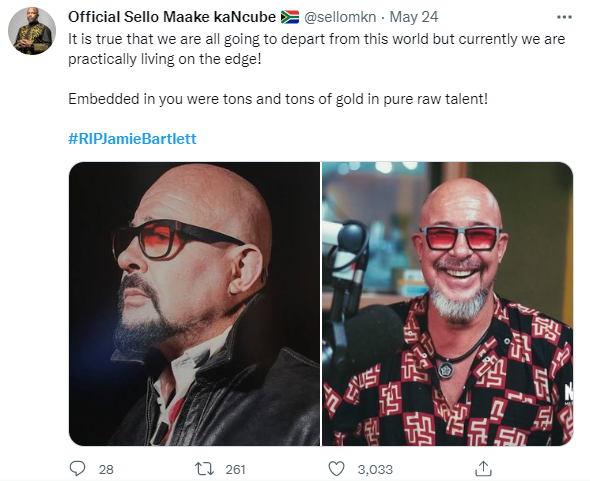Screen dimensions: 590x481
Task: Click the Official Sello Maake kaNcube display name
Action: pos(172,17)
